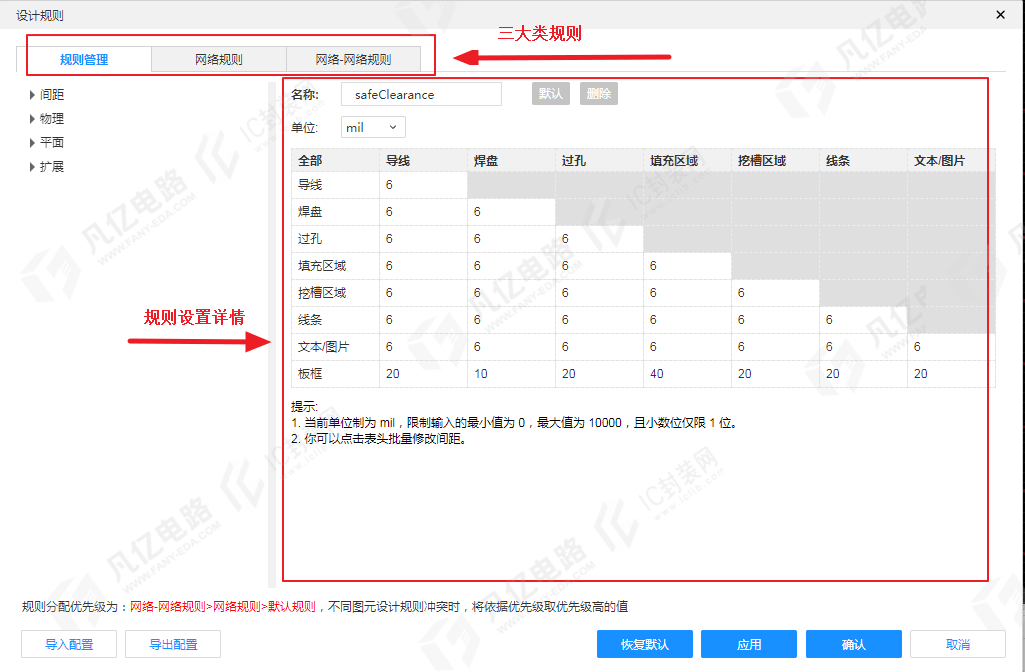Close the 设计规则 dialog
Viewport: 1025px width, 672px height.
(1000, 14)
